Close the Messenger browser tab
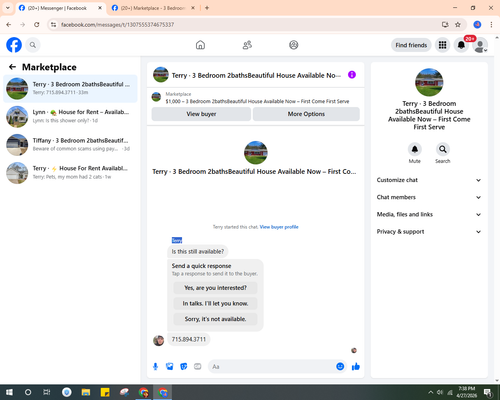 tap(100, 8)
